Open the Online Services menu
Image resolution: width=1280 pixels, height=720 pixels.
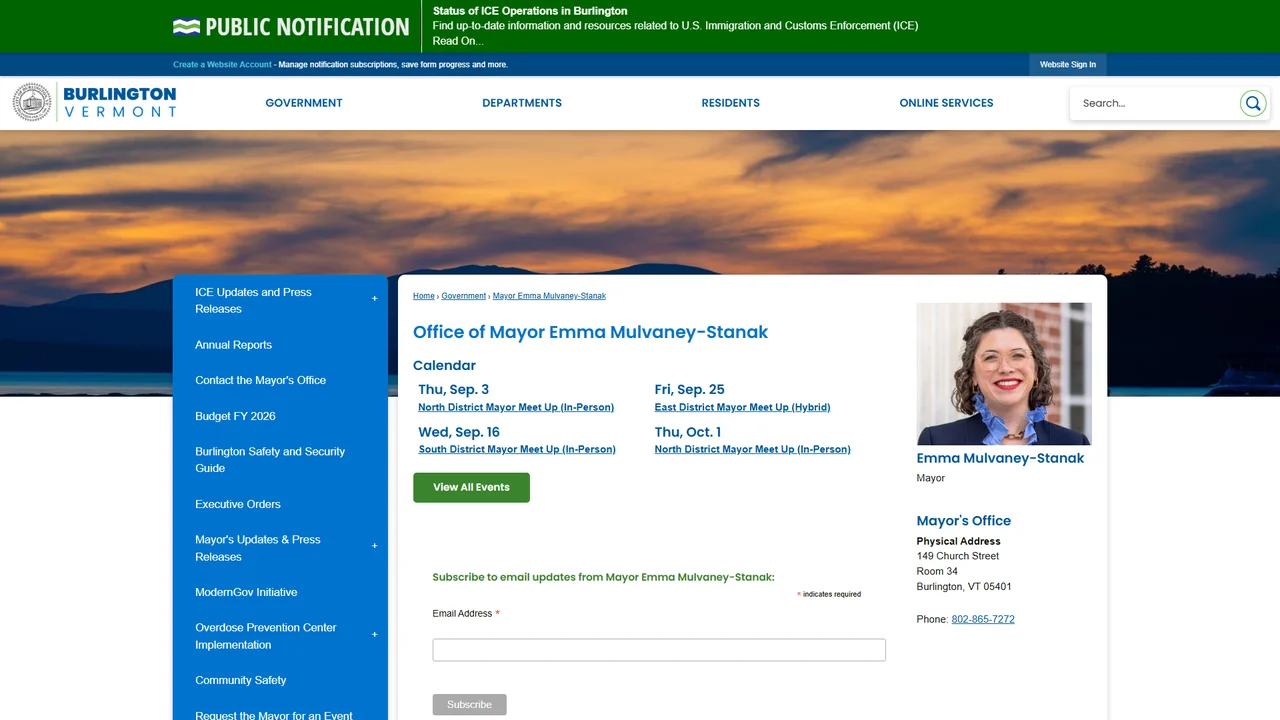click(x=946, y=103)
